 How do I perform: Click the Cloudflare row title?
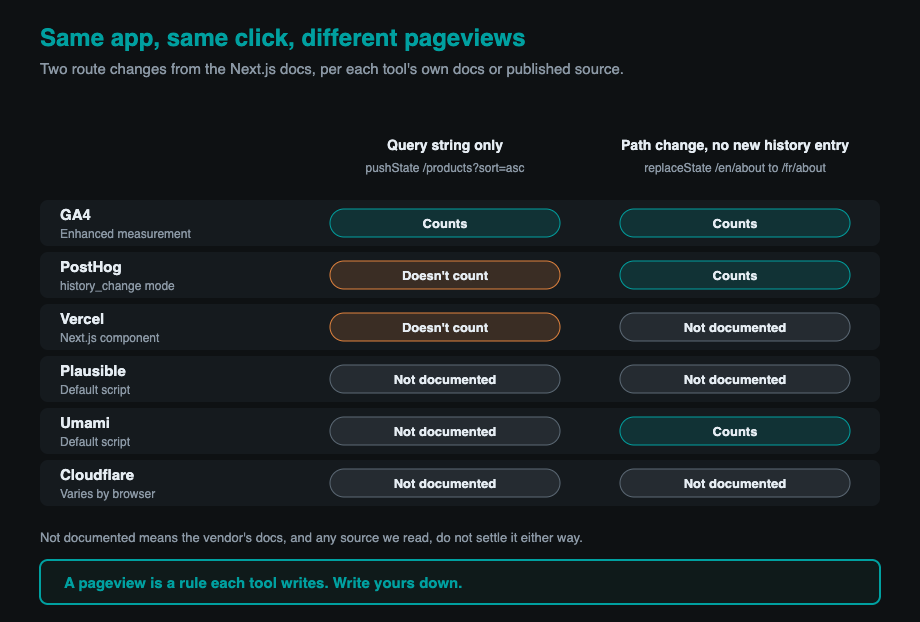(x=97, y=475)
